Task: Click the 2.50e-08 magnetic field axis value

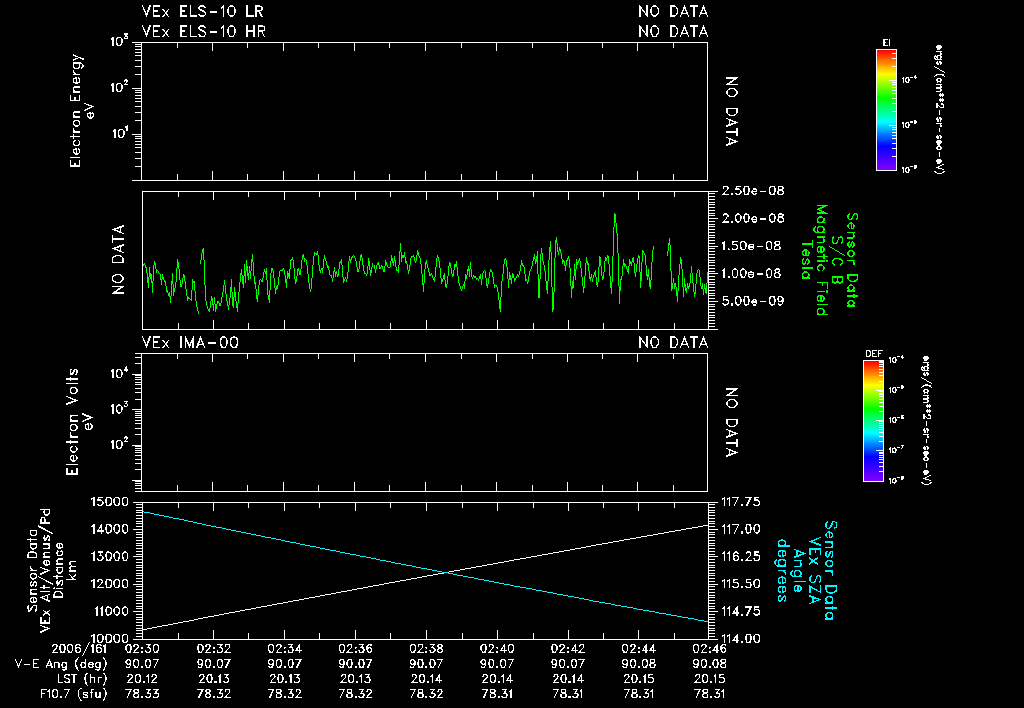Action: 753,191
